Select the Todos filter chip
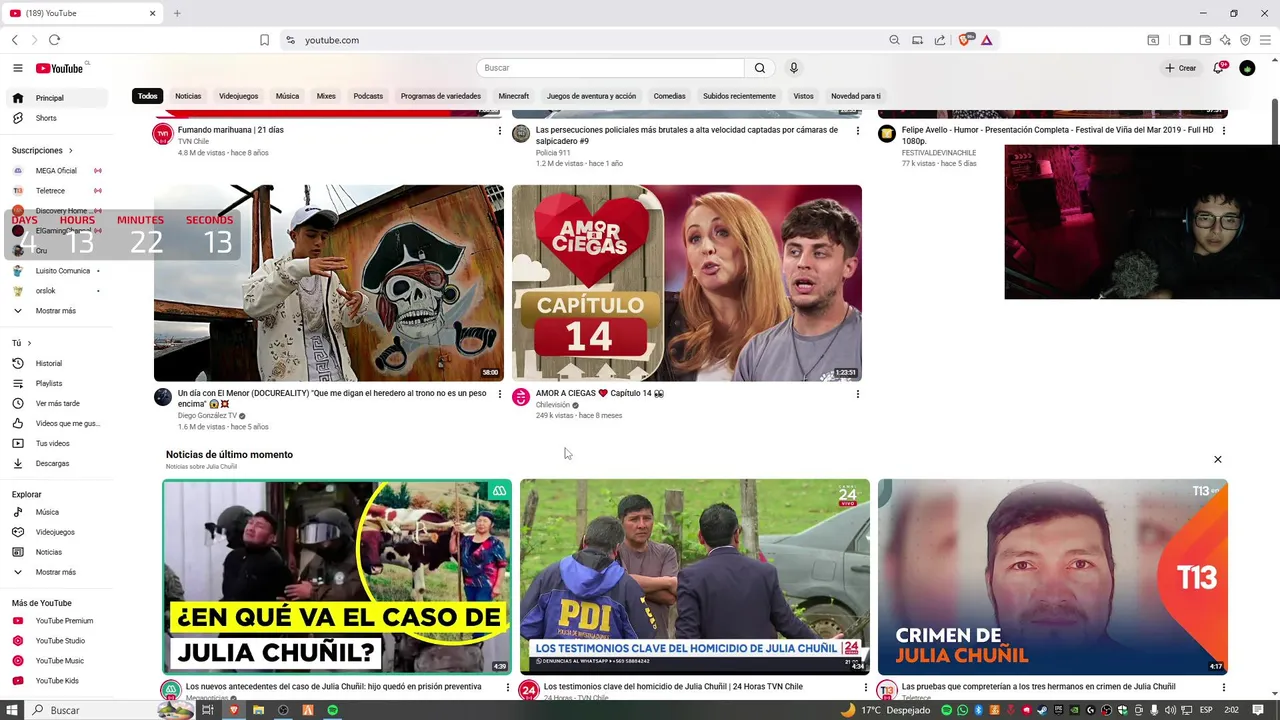This screenshot has width=1280, height=720. pyautogui.click(x=148, y=96)
